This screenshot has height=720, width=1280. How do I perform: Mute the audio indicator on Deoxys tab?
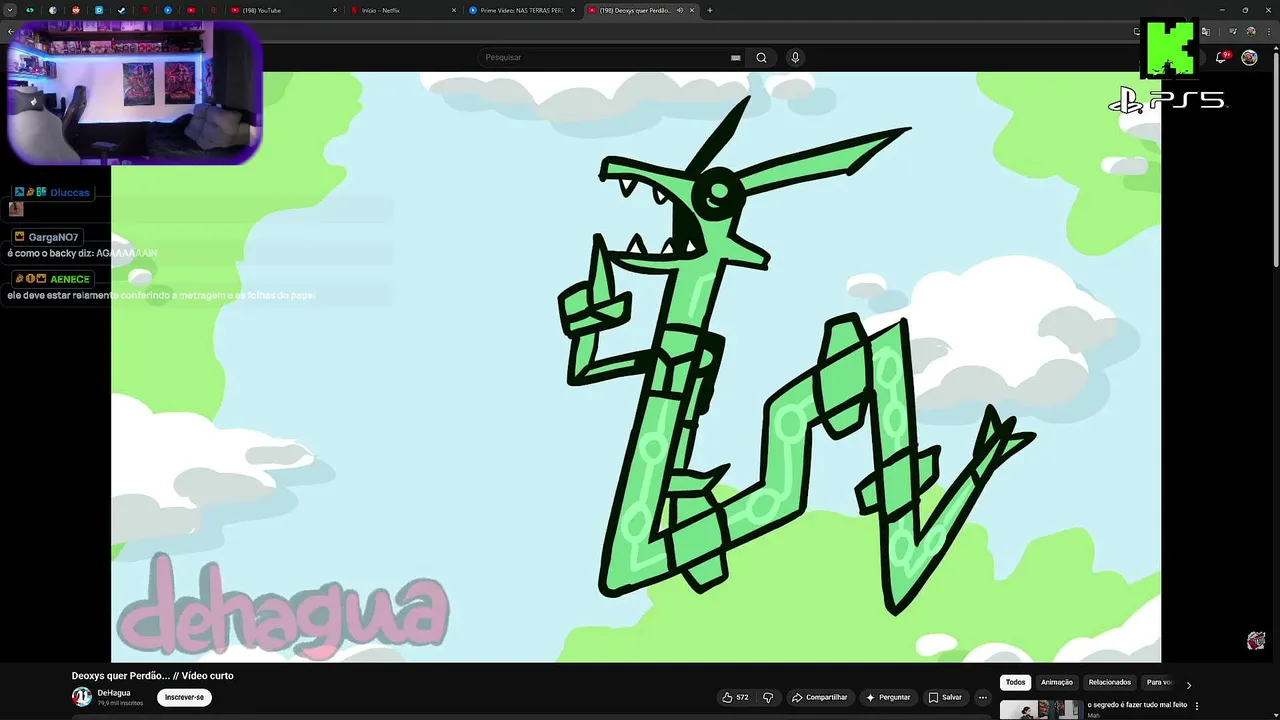coord(680,10)
